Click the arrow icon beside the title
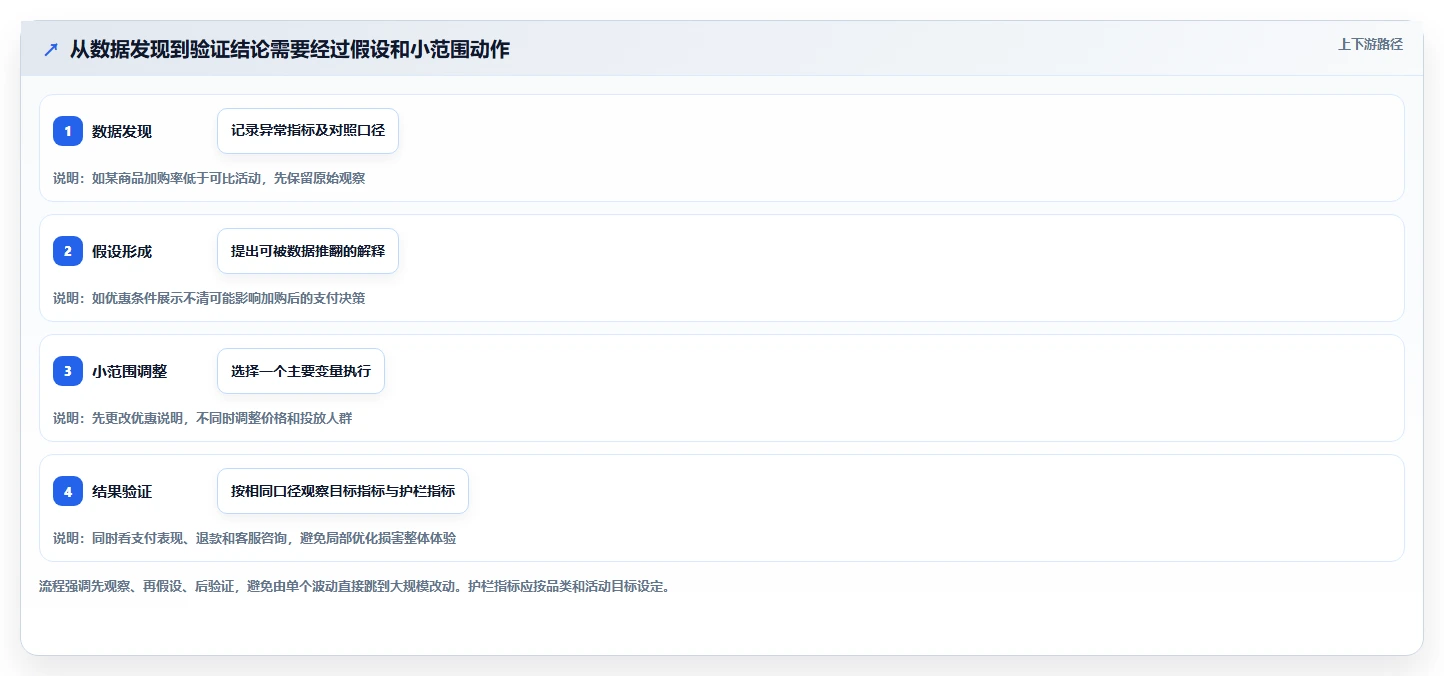The image size is (1444, 676). coord(51,49)
